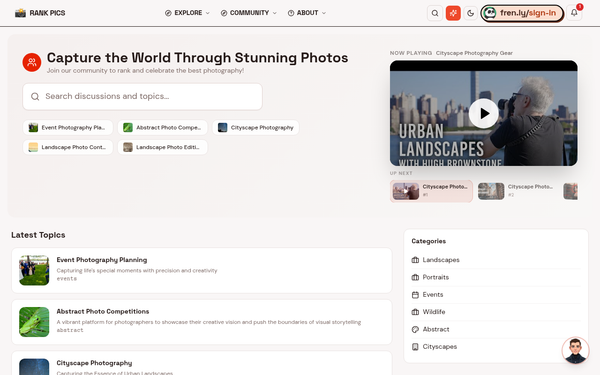Image resolution: width=600 pixels, height=375 pixels.
Task: Focus the Search discussions and topics field
Action: pyautogui.click(x=142, y=96)
